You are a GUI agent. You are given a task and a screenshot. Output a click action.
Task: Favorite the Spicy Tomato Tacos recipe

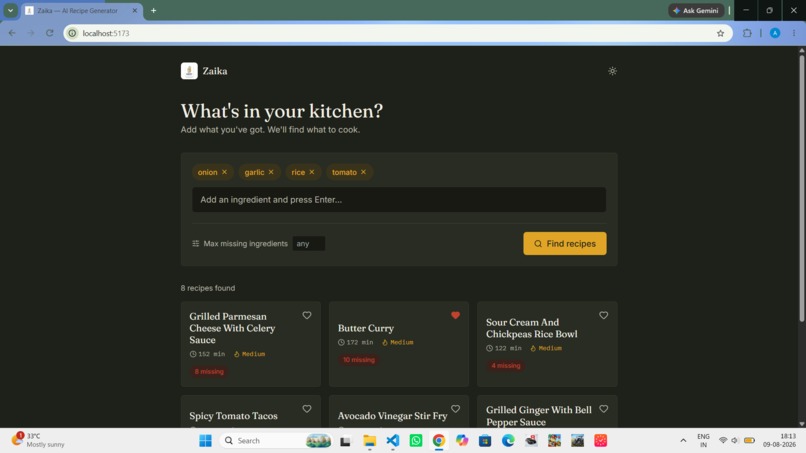[307, 409]
